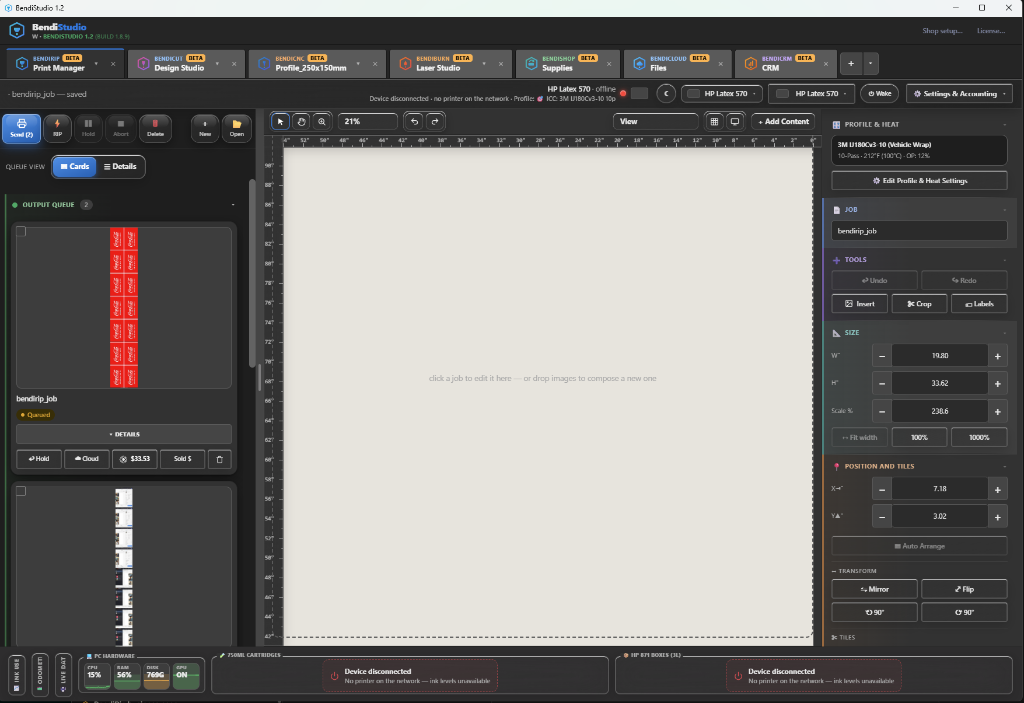This screenshot has height=703, width=1024.
Task: Click the job name field bendirip_job
Action: pos(920,231)
